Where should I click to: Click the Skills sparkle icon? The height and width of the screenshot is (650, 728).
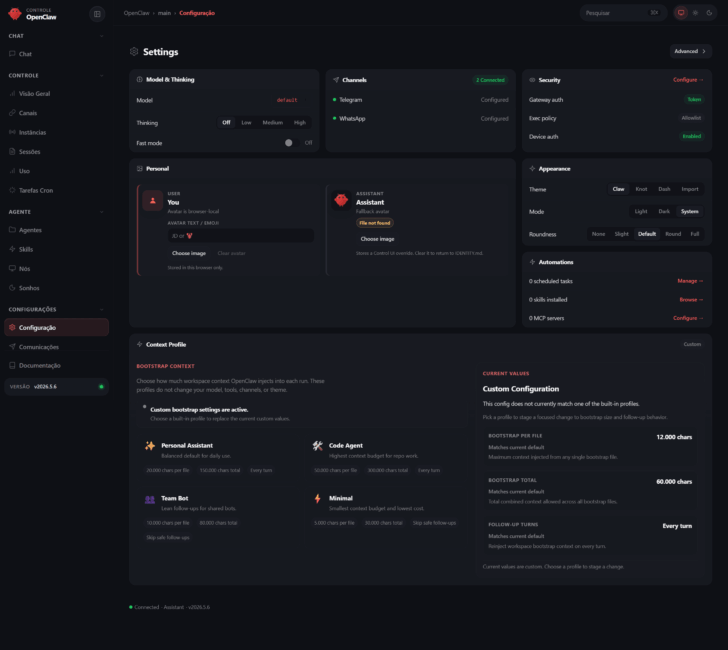pyautogui.click(x=12, y=249)
